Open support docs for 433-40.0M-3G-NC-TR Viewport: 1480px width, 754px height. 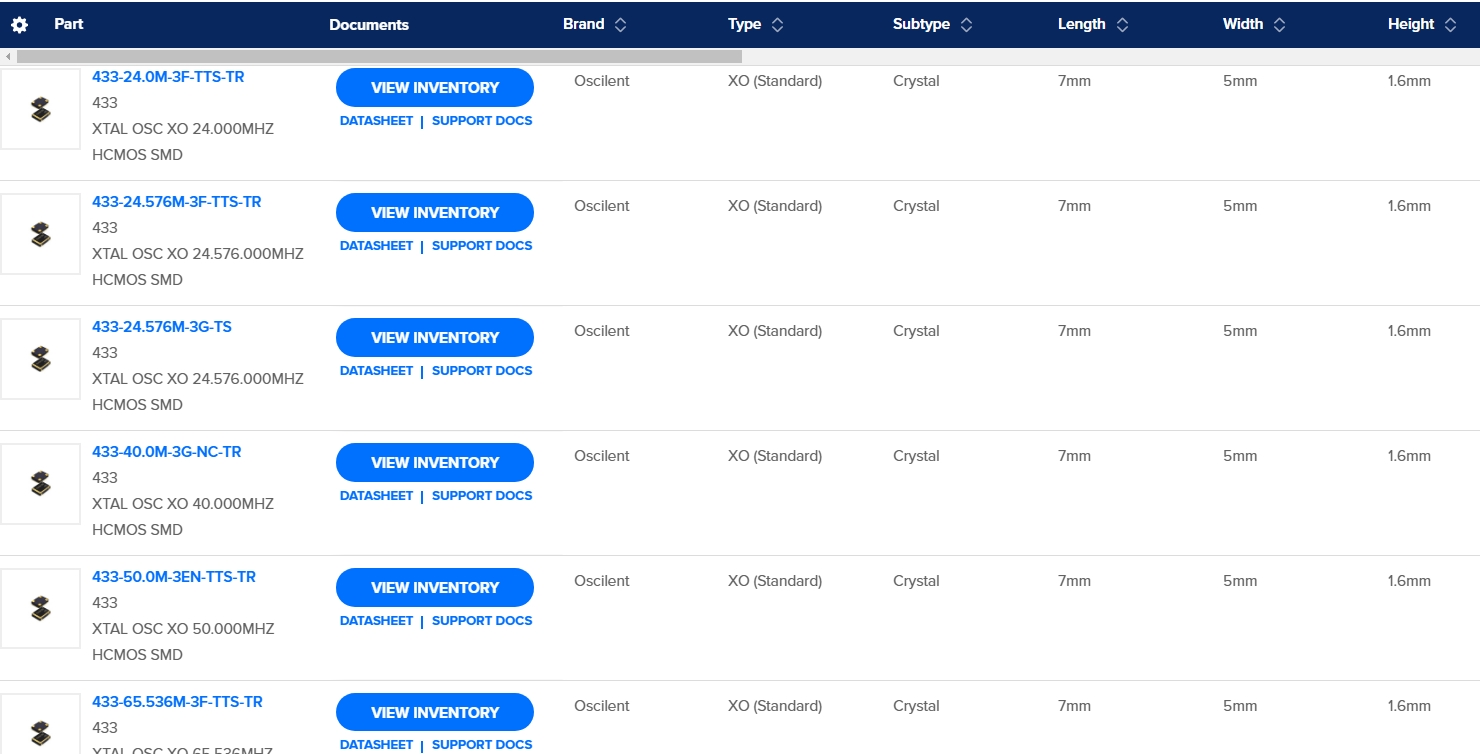pyautogui.click(x=482, y=496)
